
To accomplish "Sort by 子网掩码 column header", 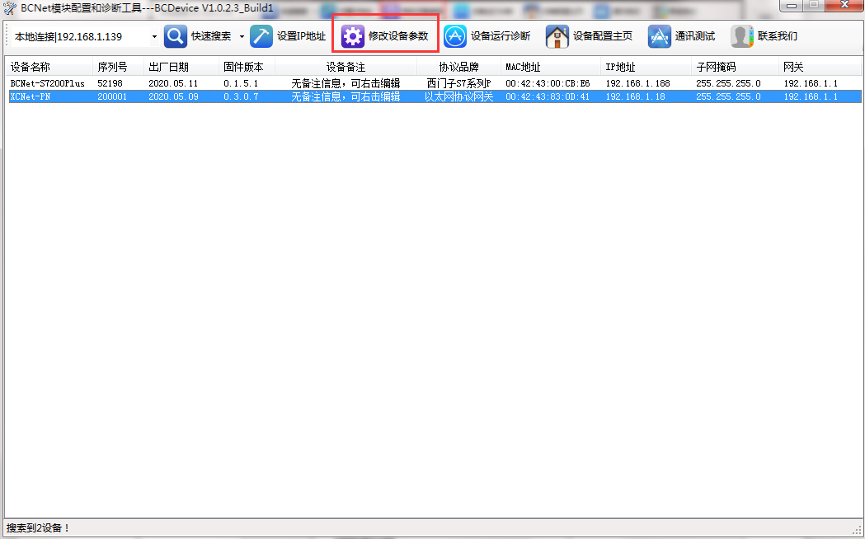I will tap(735, 67).
